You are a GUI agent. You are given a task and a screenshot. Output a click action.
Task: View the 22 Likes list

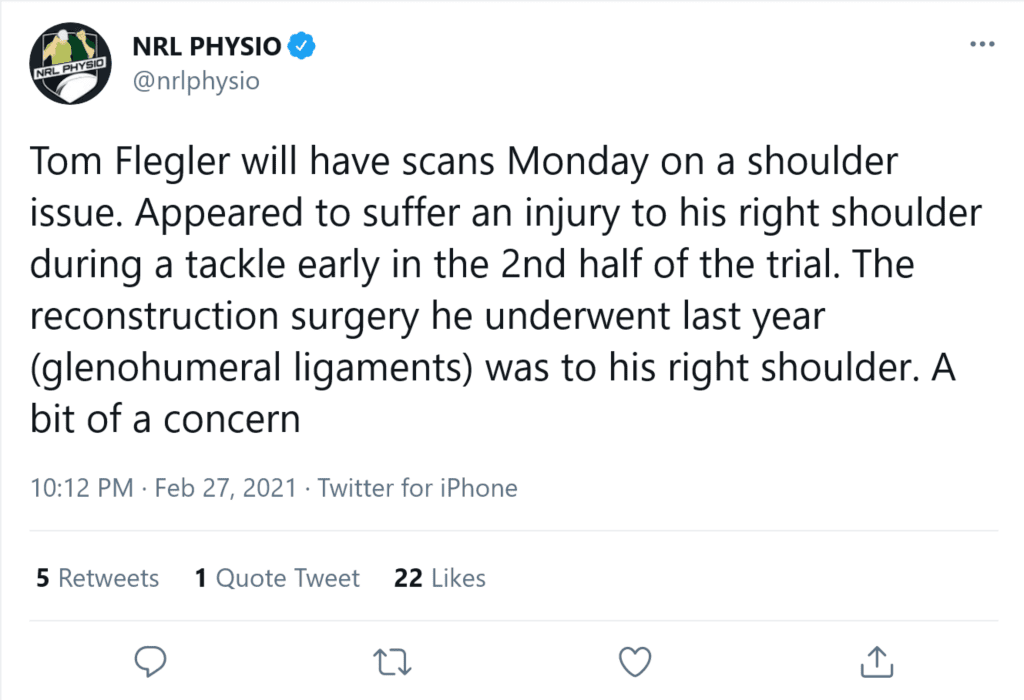click(440, 578)
